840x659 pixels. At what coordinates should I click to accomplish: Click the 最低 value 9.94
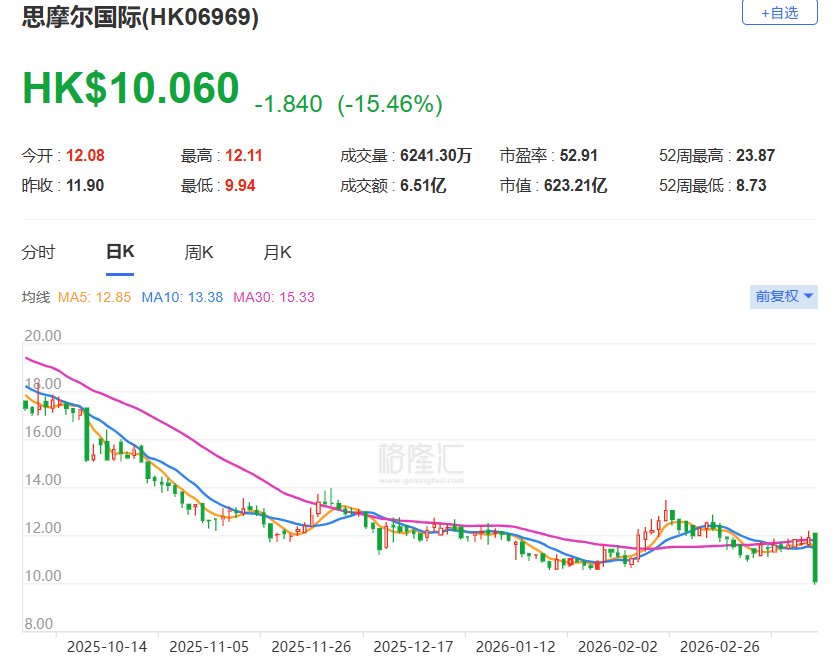240,185
